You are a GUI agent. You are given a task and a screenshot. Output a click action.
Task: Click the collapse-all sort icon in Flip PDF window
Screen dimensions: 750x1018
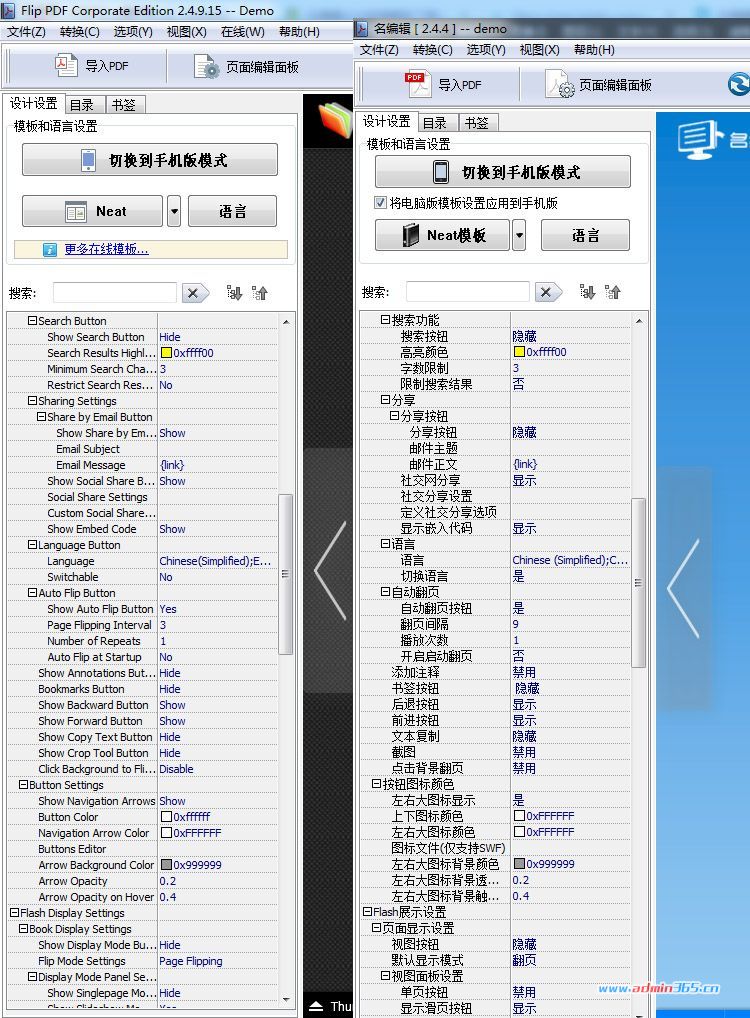click(x=260, y=293)
